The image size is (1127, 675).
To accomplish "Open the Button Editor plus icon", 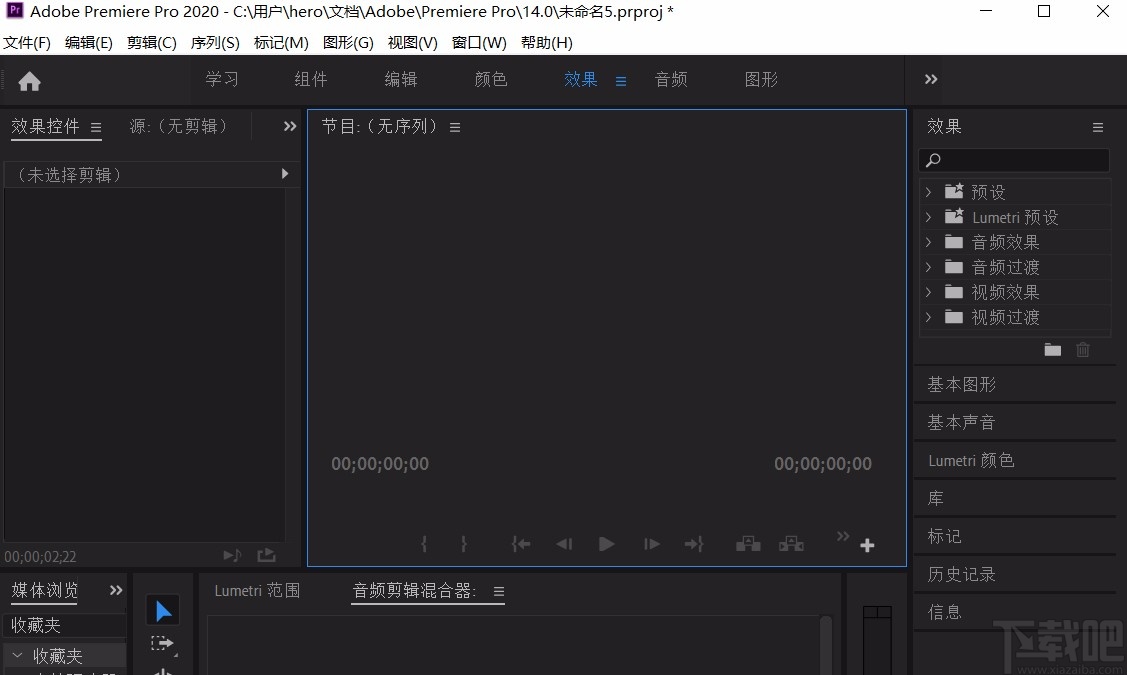I will click(867, 546).
